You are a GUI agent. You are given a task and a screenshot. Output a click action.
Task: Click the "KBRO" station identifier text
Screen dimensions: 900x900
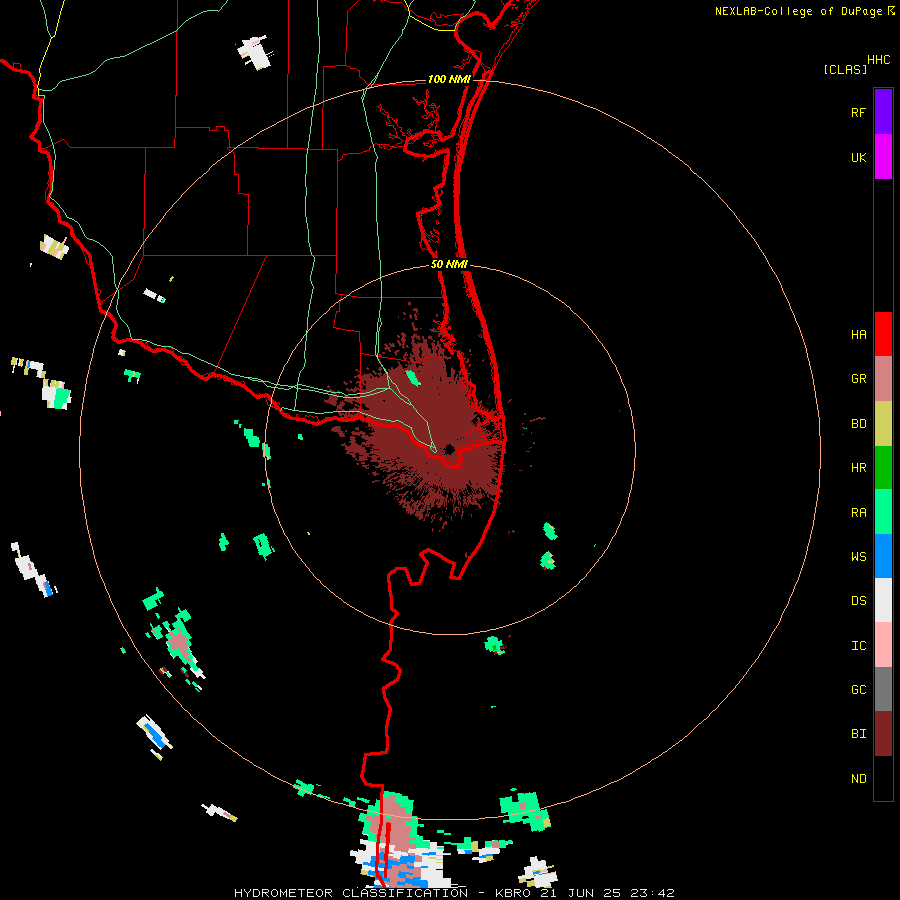pos(513,893)
